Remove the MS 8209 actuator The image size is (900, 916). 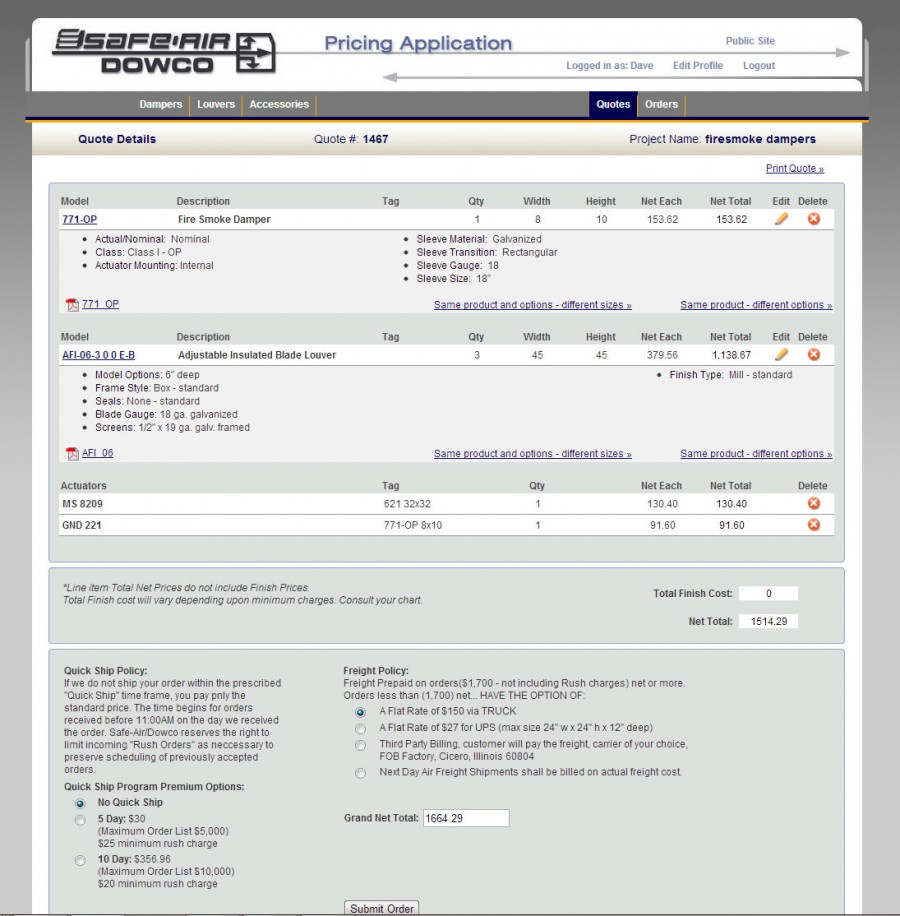tap(813, 504)
